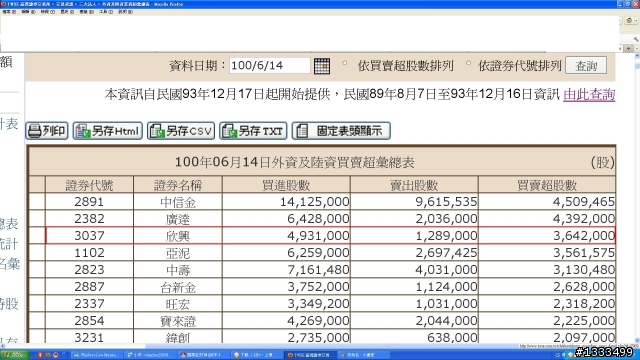Click net value 3,642,000 for 欣興
Screen dimensions: 640x360
[547, 236]
